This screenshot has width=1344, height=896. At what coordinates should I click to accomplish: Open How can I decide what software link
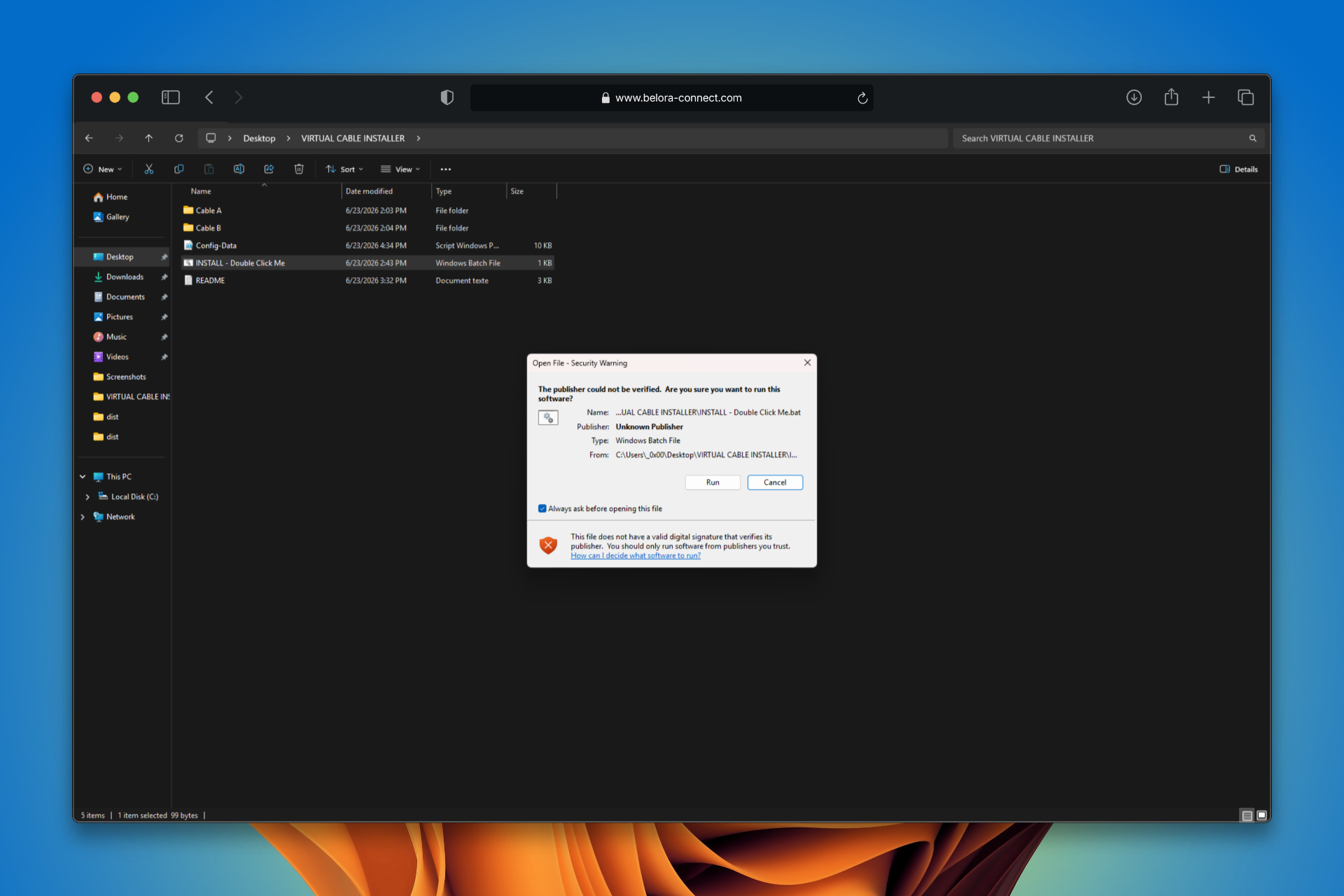tap(635, 556)
